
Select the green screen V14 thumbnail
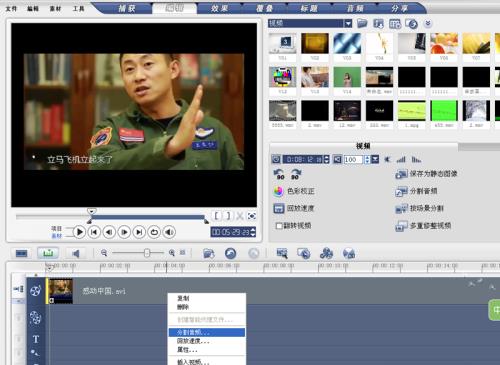coord(347,77)
